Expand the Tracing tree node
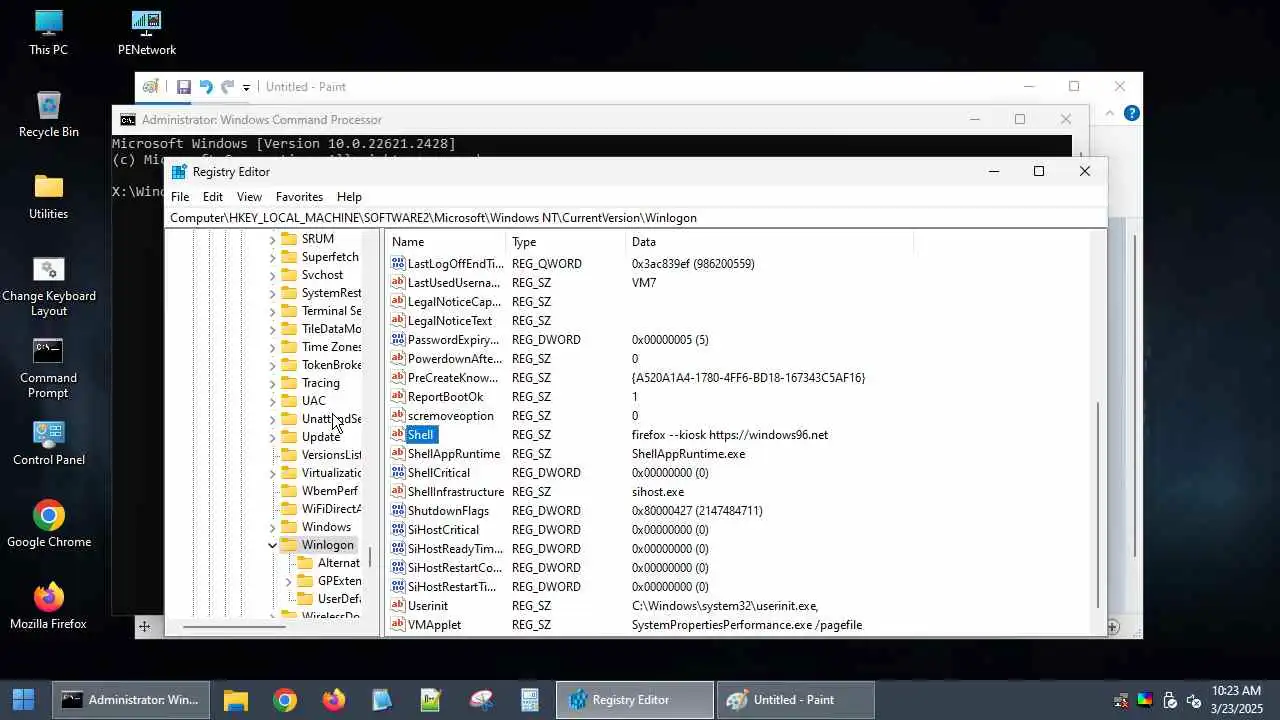 click(272, 383)
